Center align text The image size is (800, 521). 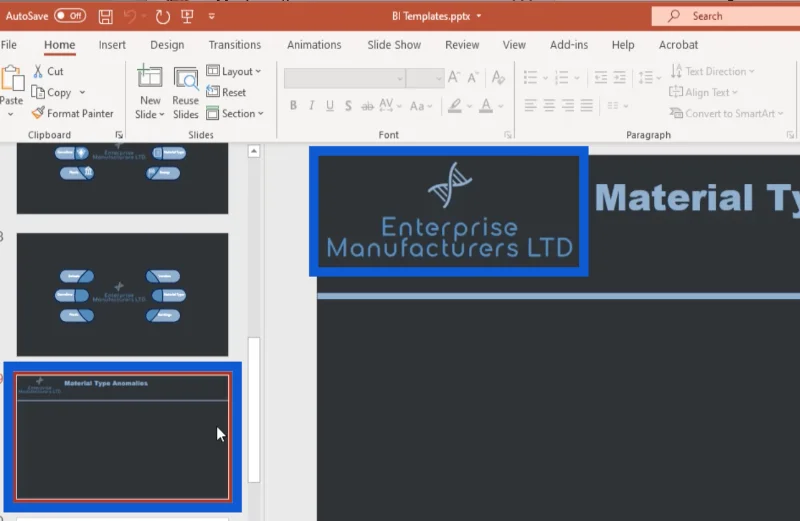point(549,106)
